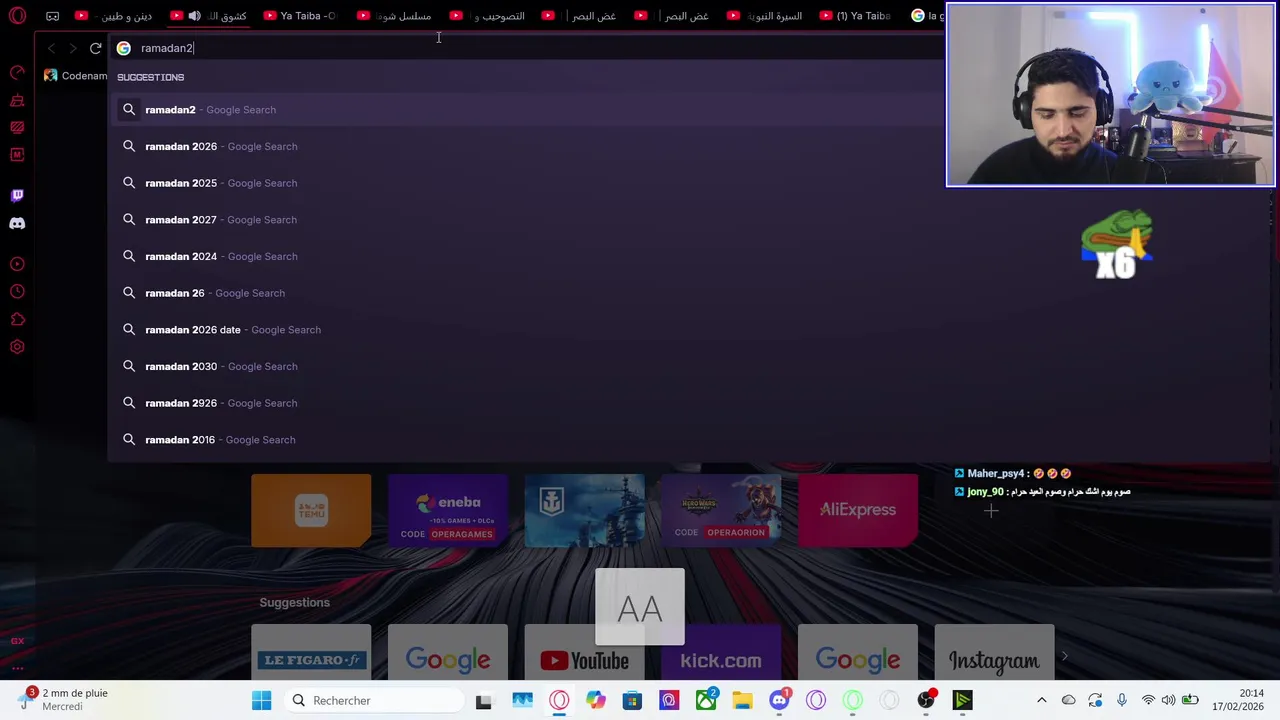
Task: Switch to the (1) Ya Taiba tab
Action: click(x=855, y=16)
